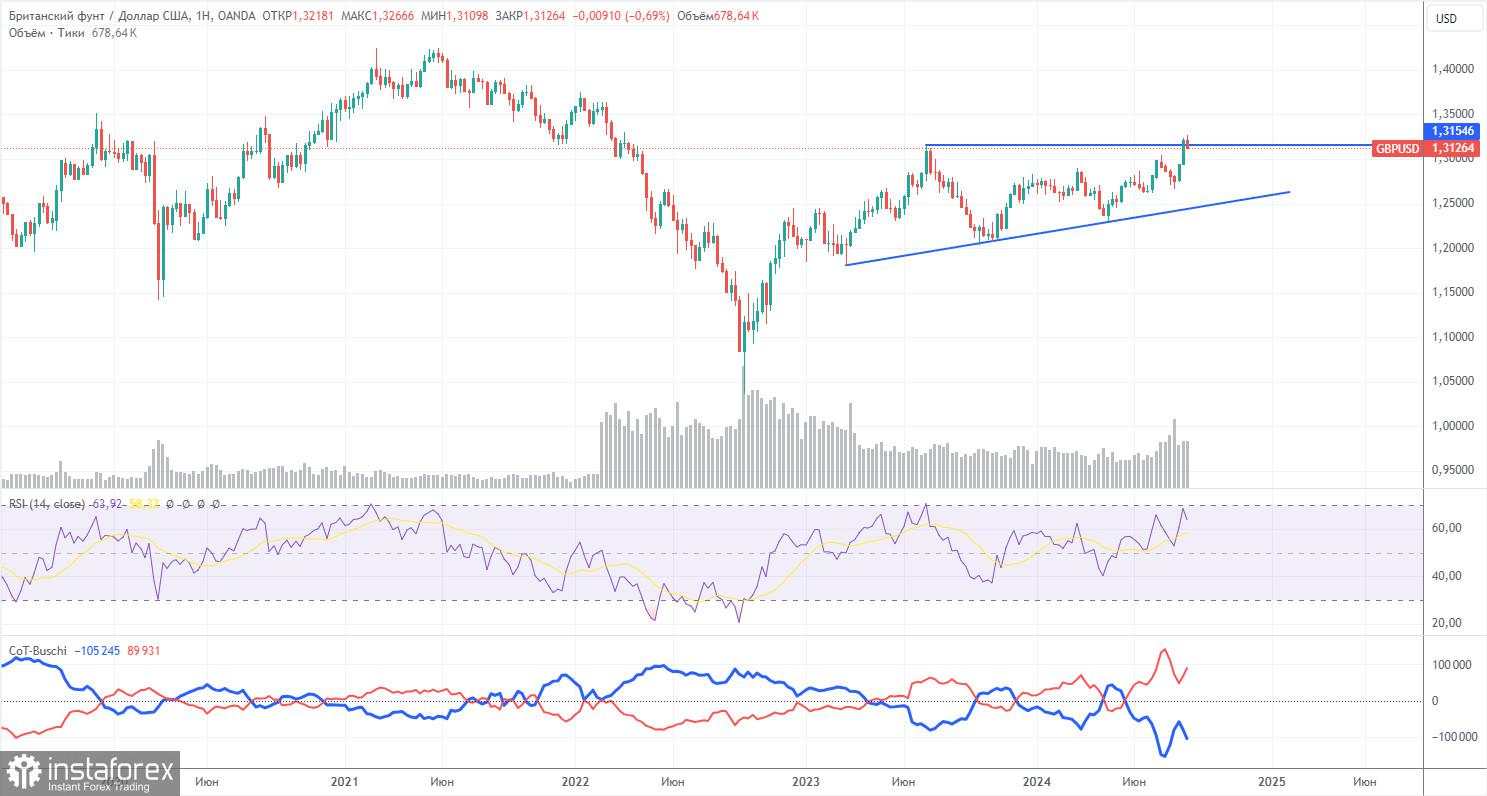
Task: Select the RSI (14, close) indicator legend
Action: coord(47,504)
